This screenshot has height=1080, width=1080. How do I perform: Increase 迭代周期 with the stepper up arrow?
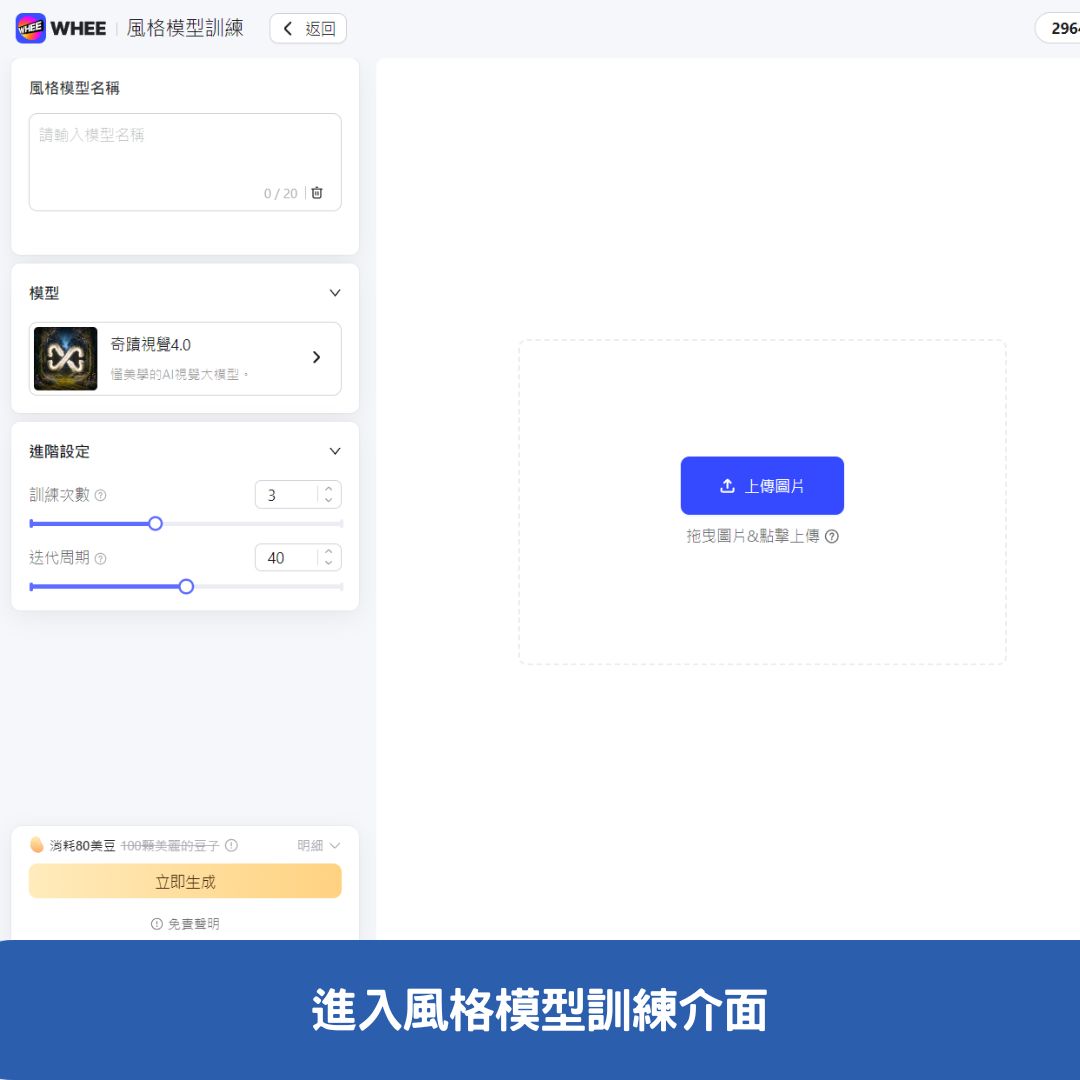click(x=328, y=551)
